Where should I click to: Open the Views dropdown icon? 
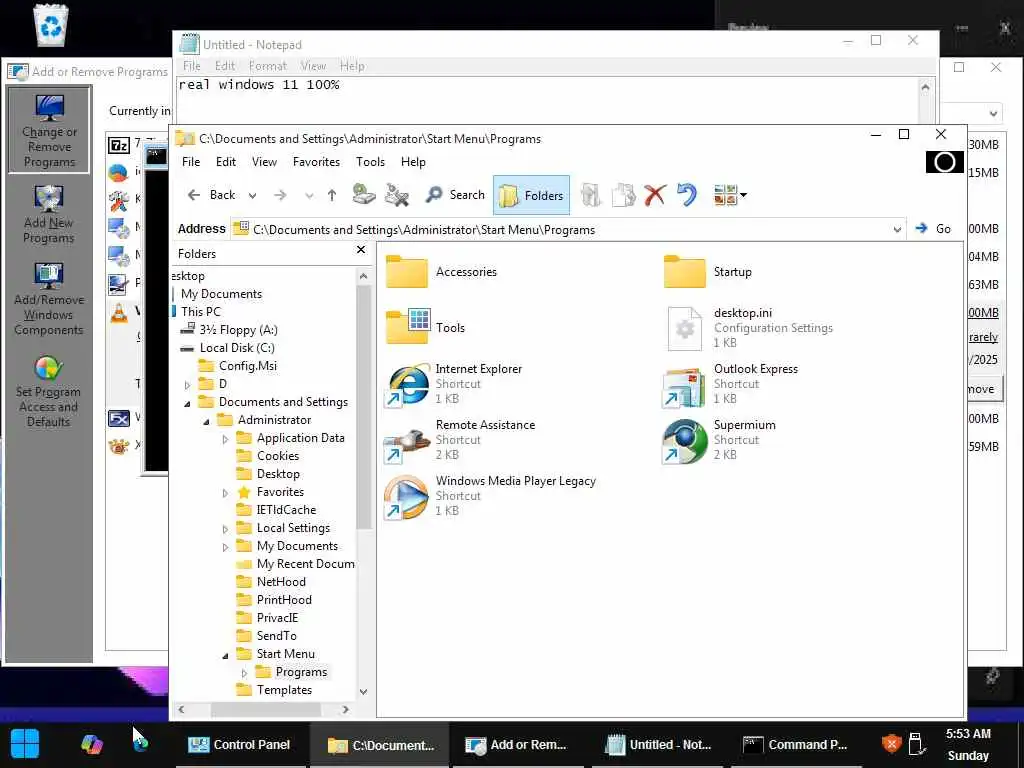(729, 195)
